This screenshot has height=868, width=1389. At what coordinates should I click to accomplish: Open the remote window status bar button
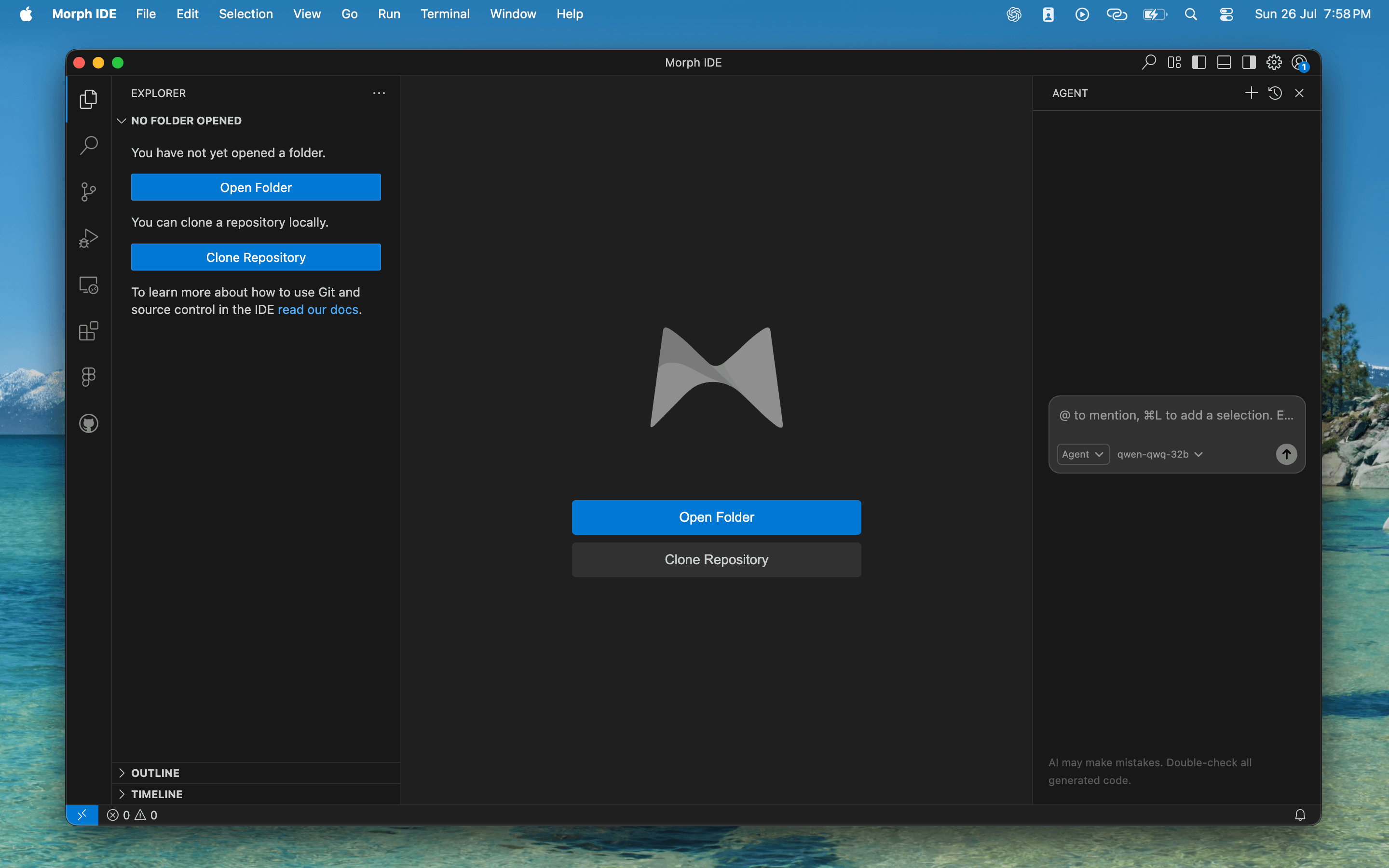point(82,814)
